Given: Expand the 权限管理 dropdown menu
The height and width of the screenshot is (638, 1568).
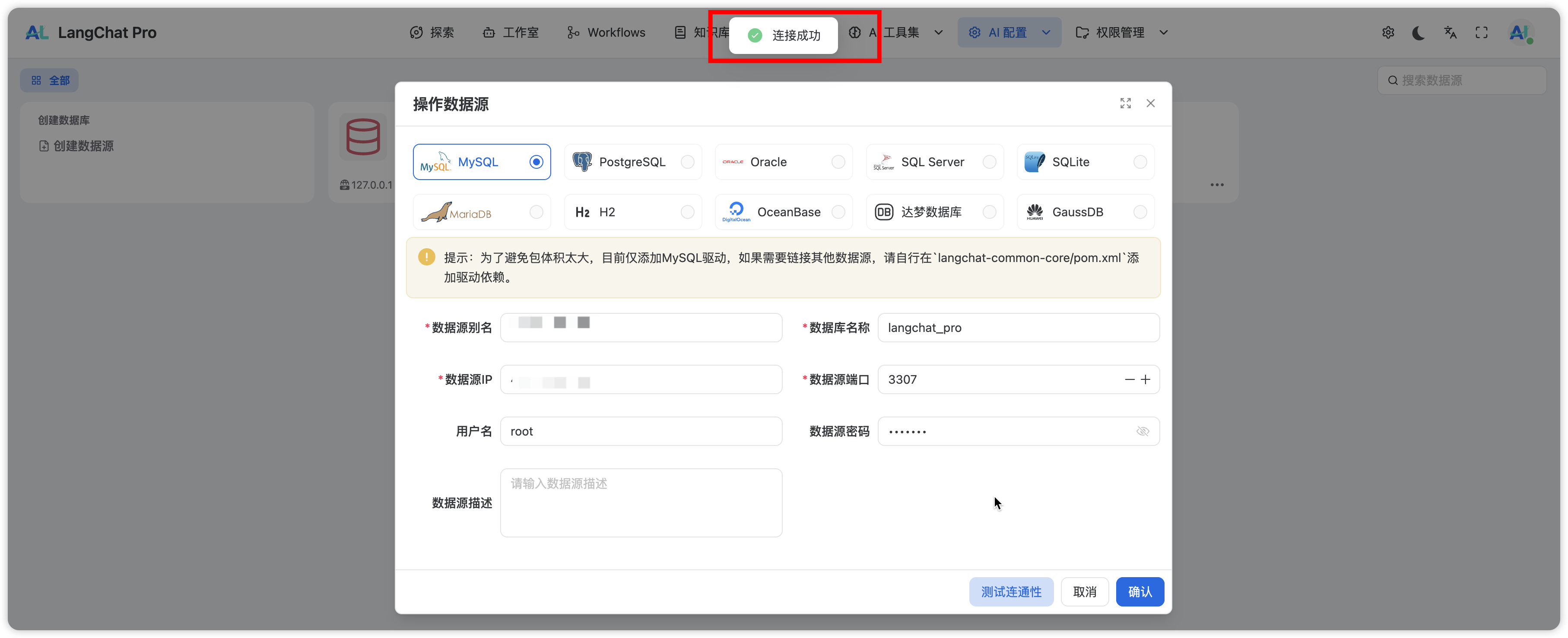Looking at the screenshot, I should coord(1163,33).
